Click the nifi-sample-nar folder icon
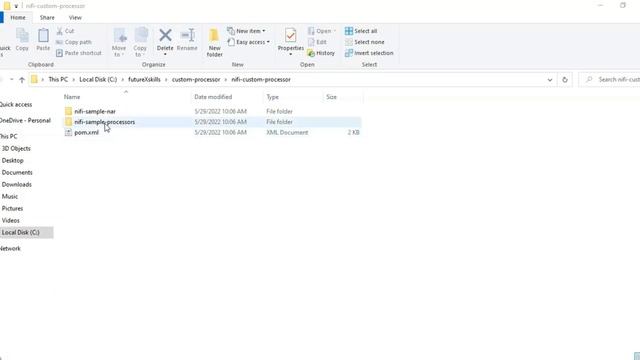The height and width of the screenshot is (360, 640). click(x=68, y=111)
